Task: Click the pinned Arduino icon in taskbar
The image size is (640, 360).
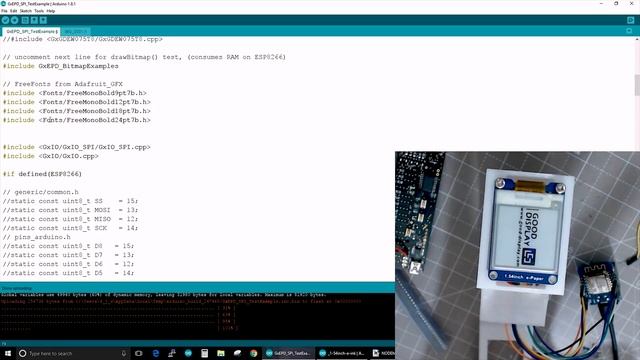Action: [x=188, y=353]
